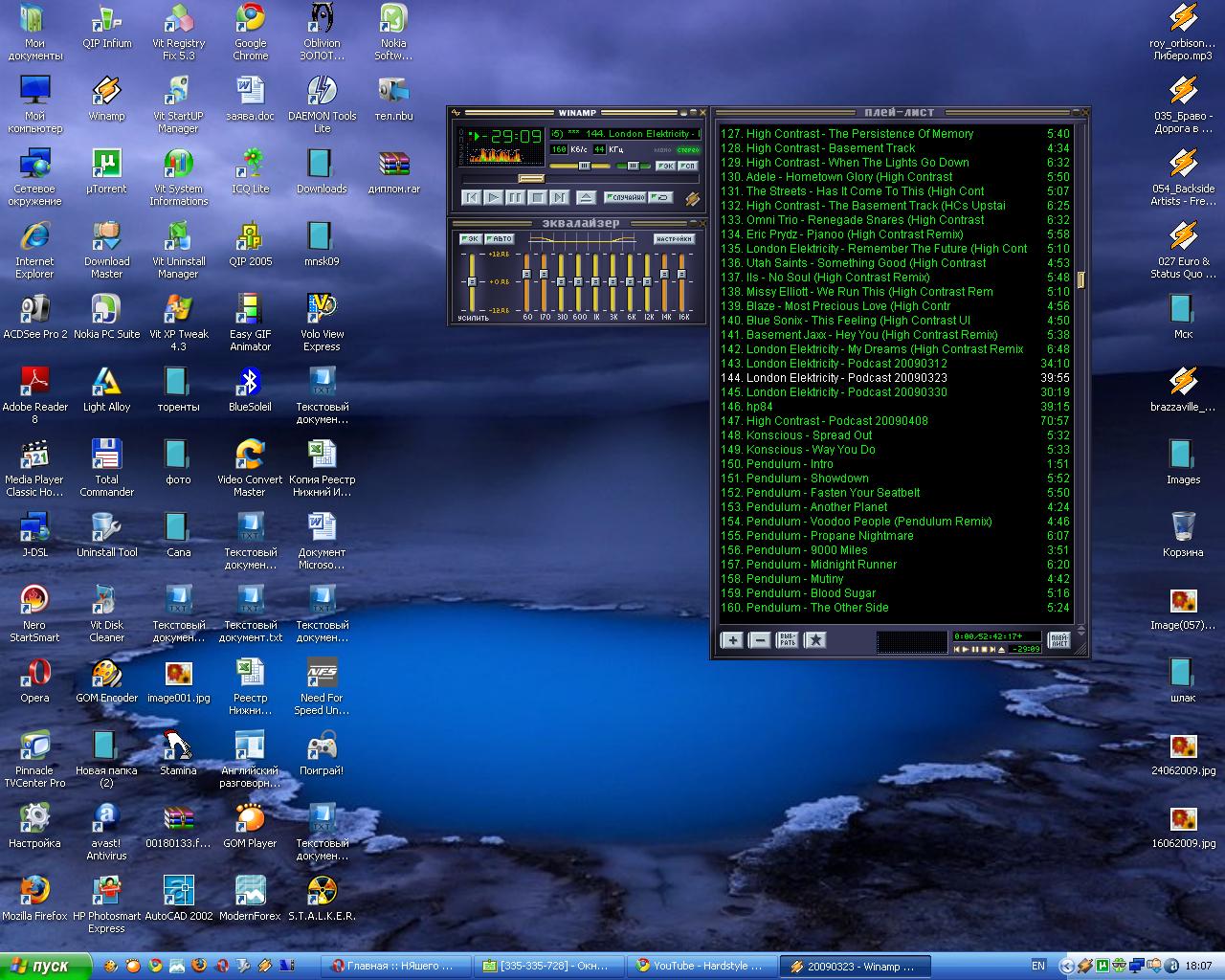Click playlist scrollbar handle

pos(1080,279)
